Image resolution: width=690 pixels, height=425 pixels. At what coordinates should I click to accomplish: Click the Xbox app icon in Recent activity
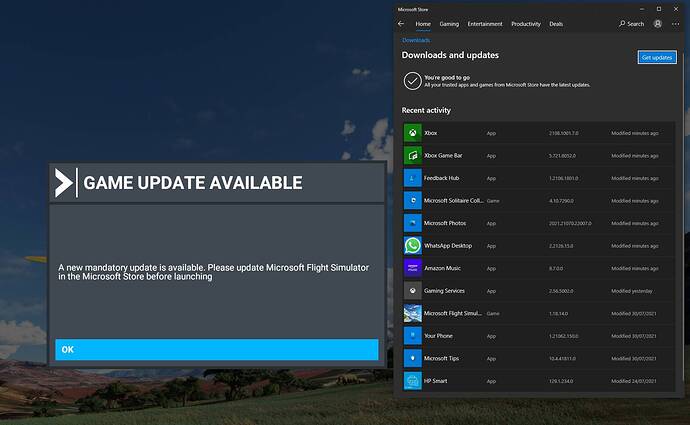point(412,133)
